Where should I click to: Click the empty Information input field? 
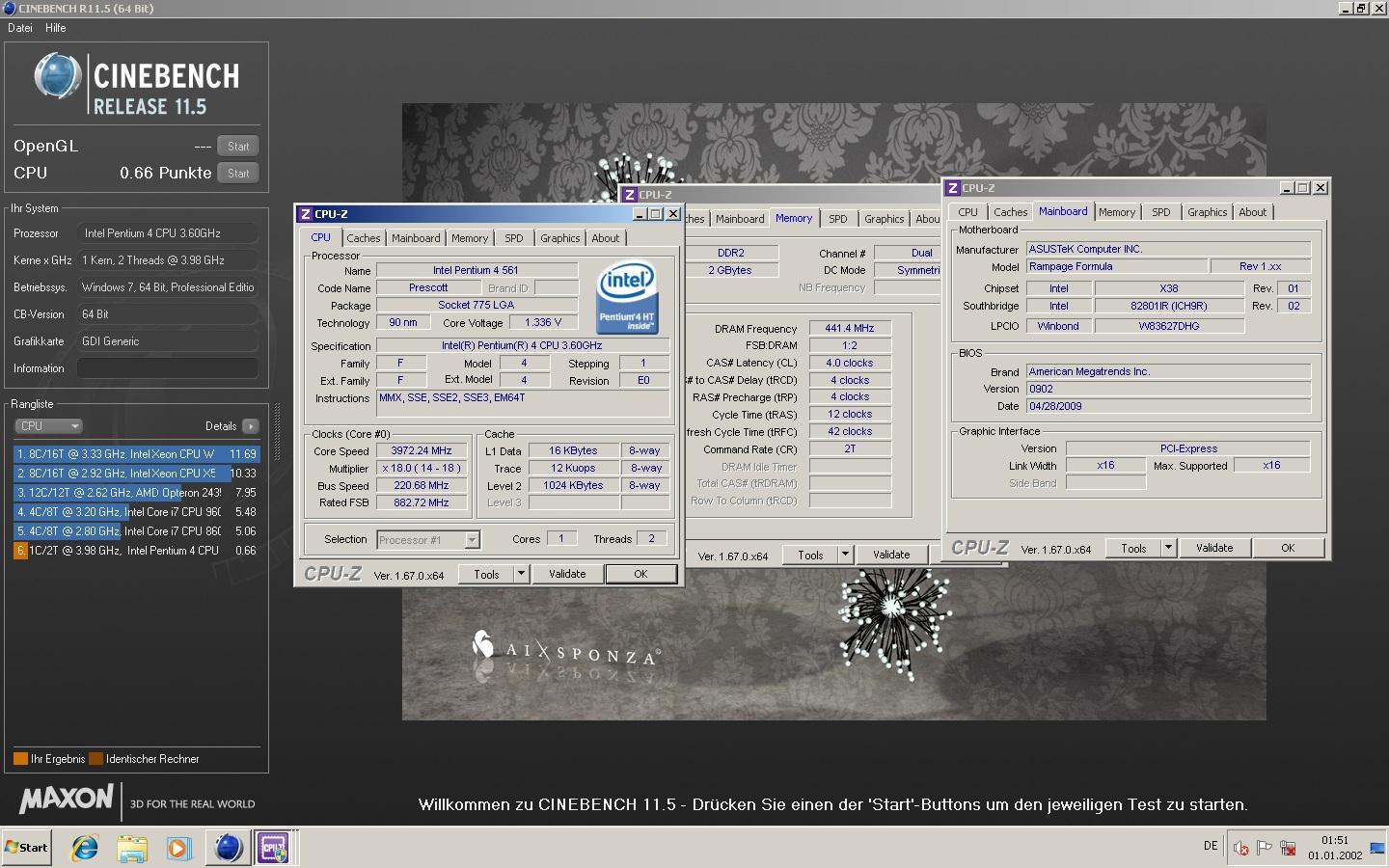(168, 368)
